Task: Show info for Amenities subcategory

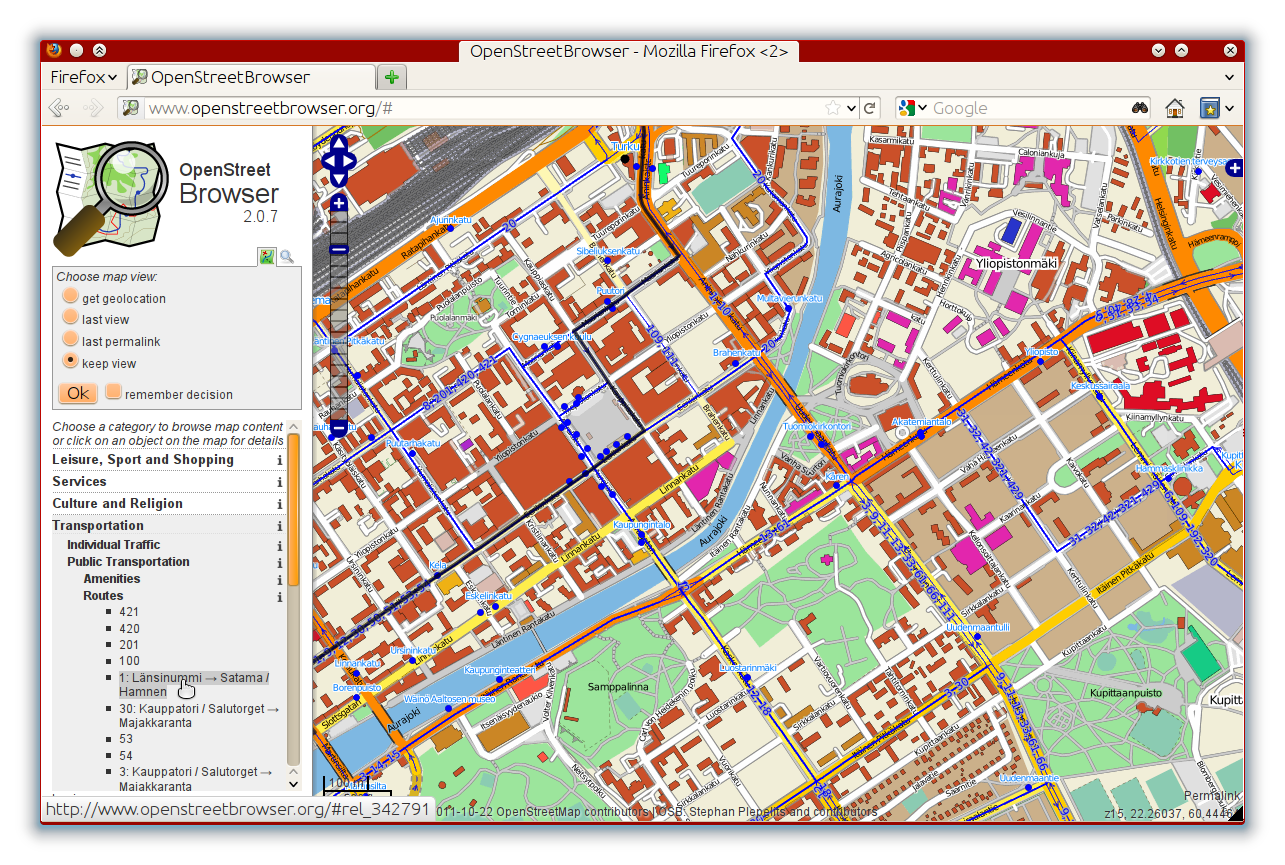Action: click(x=280, y=580)
